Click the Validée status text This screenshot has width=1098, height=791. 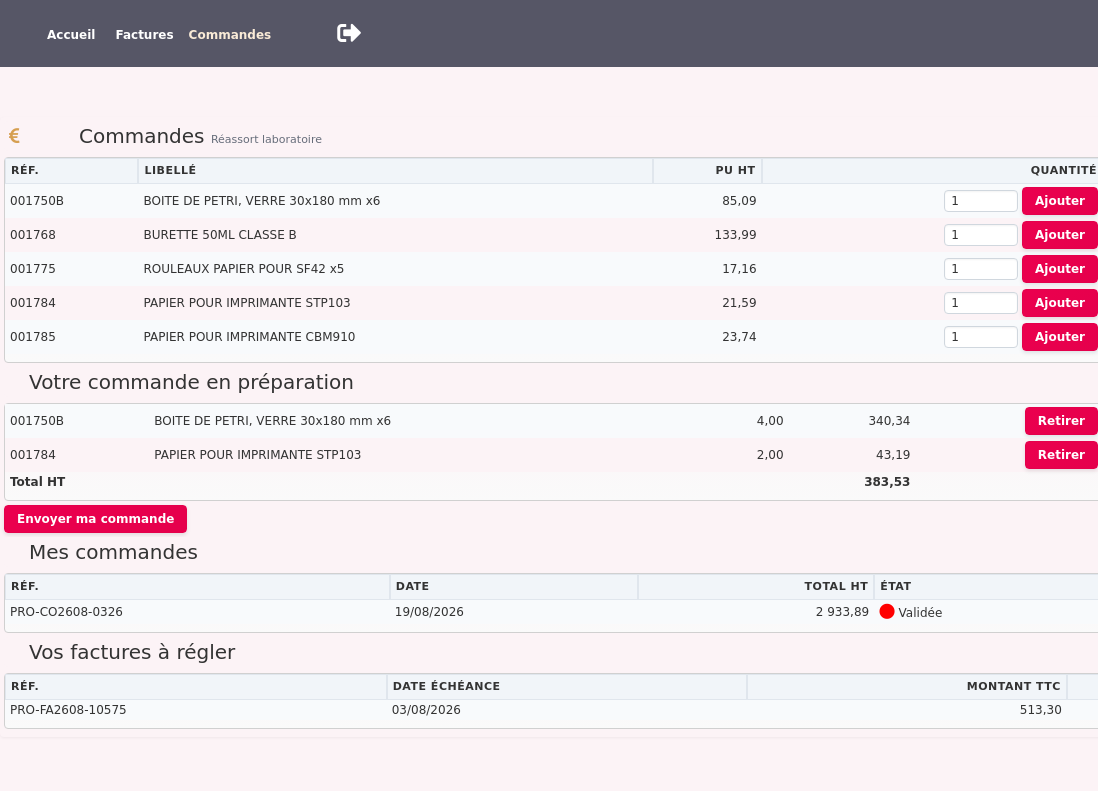[919, 612]
